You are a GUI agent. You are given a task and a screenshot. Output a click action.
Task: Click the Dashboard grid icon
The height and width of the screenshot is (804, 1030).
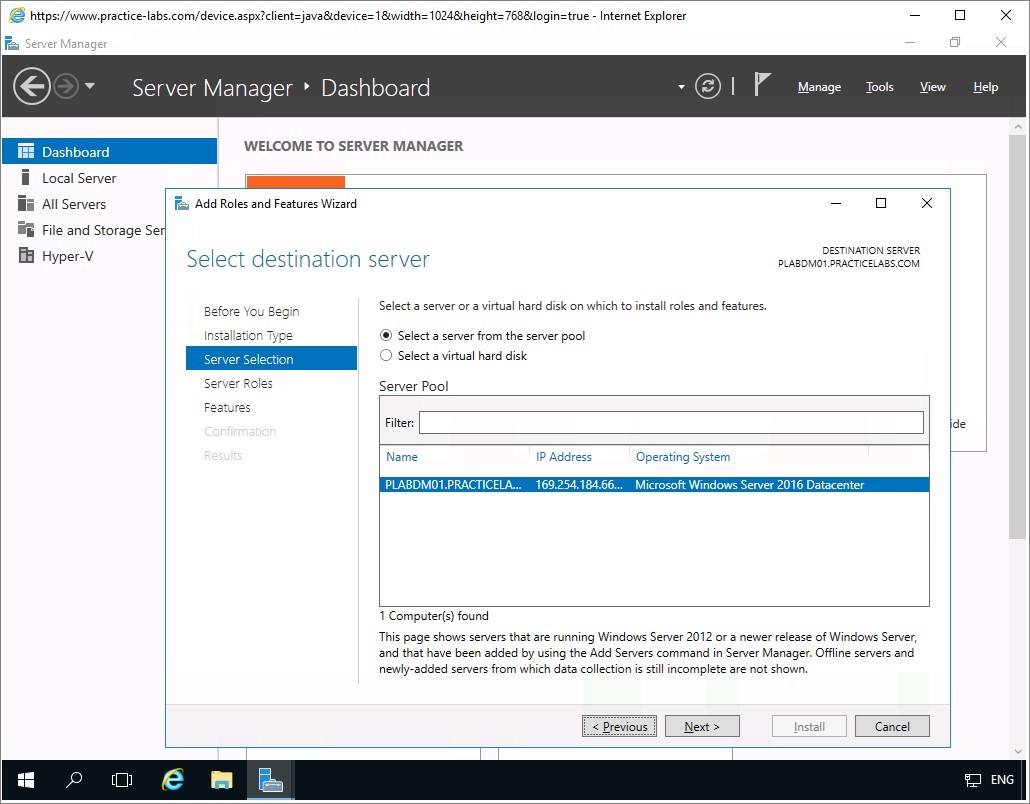pos(26,152)
